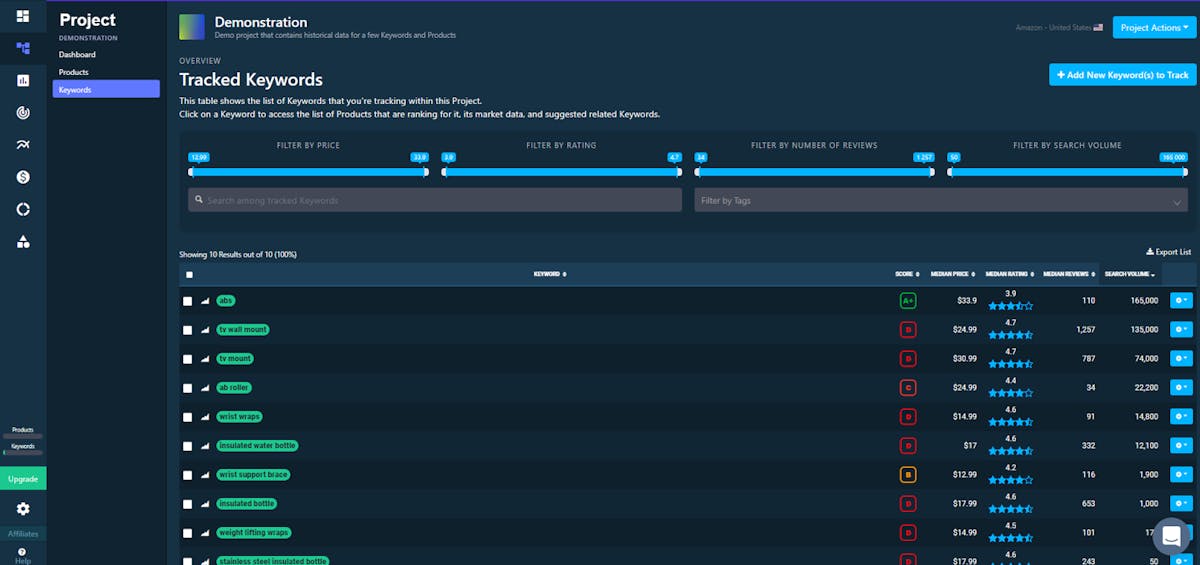This screenshot has width=1200, height=565.
Task: Click the Demonstration project gradient thumbnail
Action: pos(192,27)
